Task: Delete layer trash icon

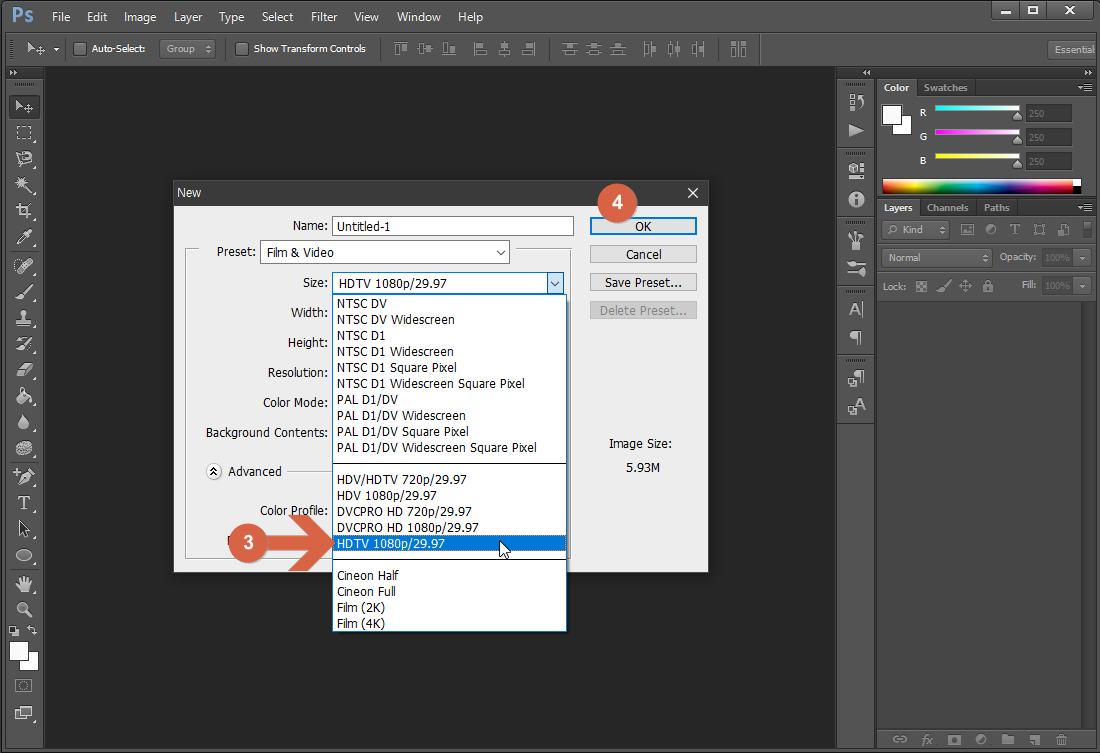Action: coord(1061,740)
